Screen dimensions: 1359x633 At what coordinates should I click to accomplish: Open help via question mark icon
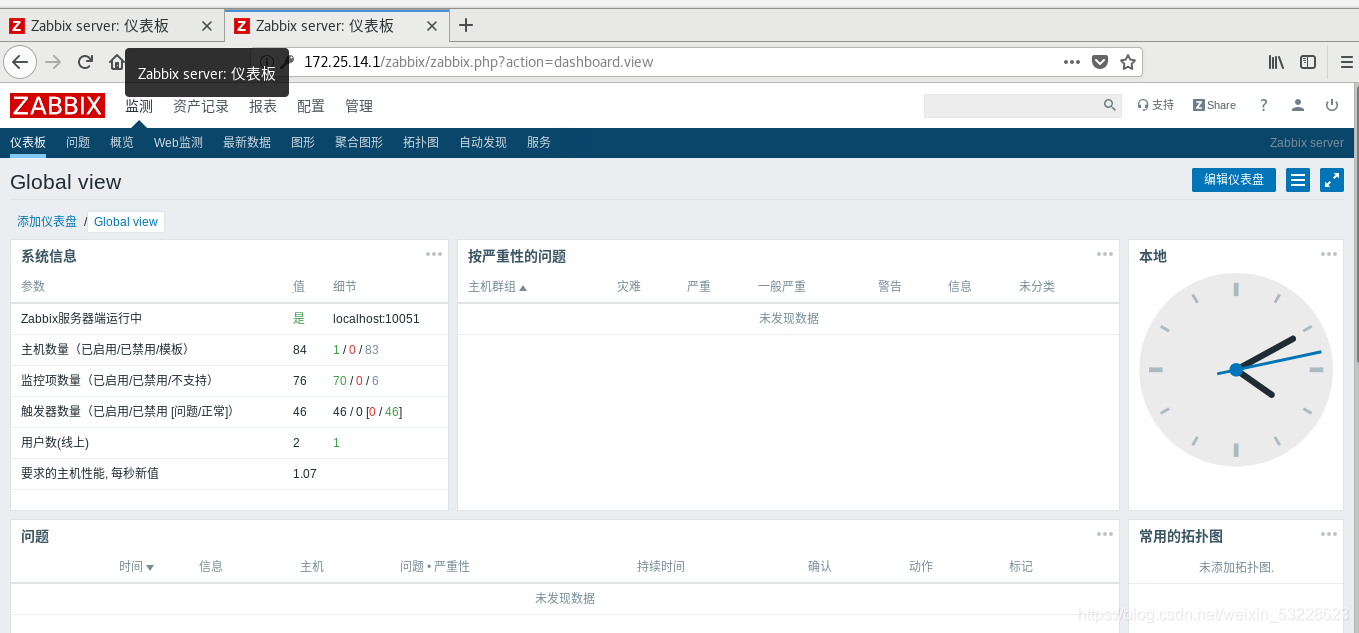coord(1263,105)
